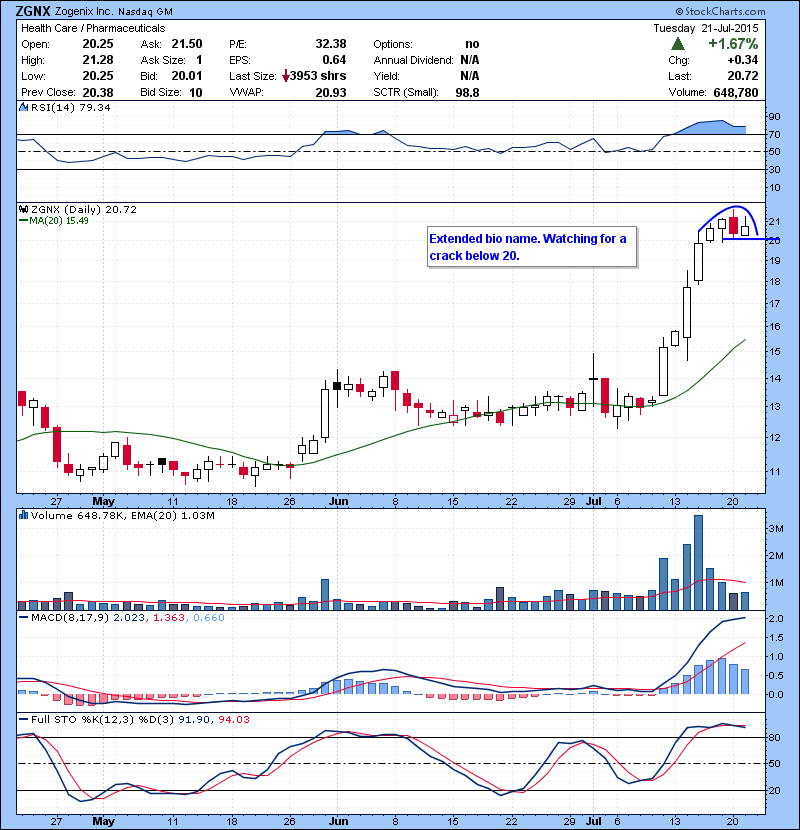Click the Health Care / Pharmaceuticals sector label
The width and height of the screenshot is (800, 830).
[93, 28]
